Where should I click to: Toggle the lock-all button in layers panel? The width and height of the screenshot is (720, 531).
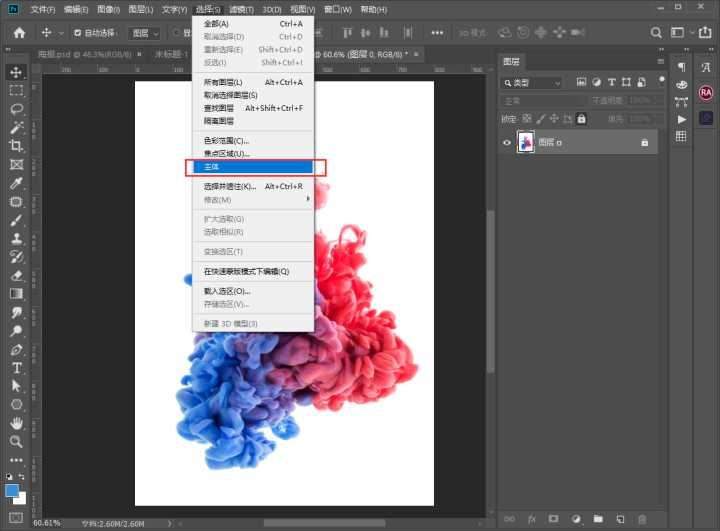tap(581, 118)
